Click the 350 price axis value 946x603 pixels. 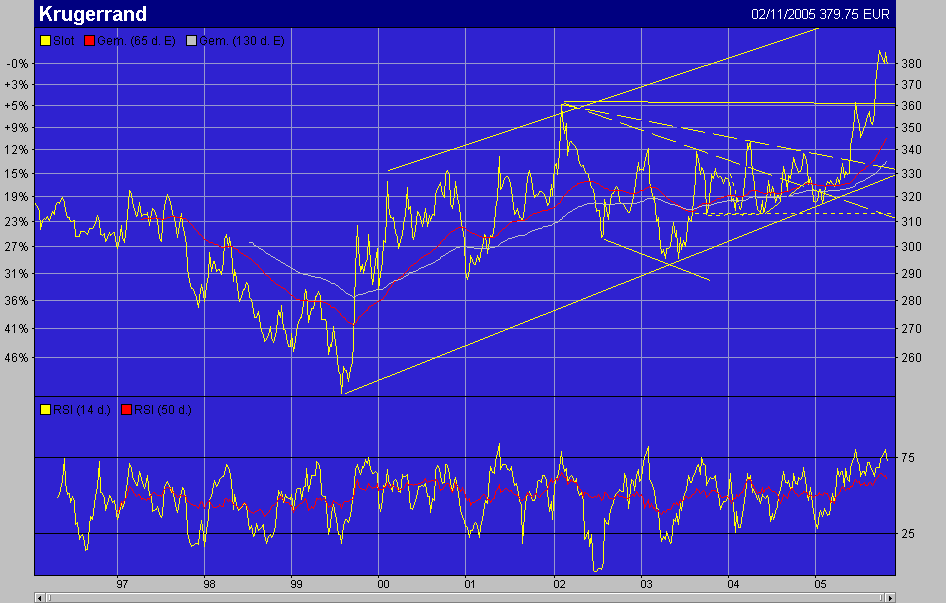point(912,128)
